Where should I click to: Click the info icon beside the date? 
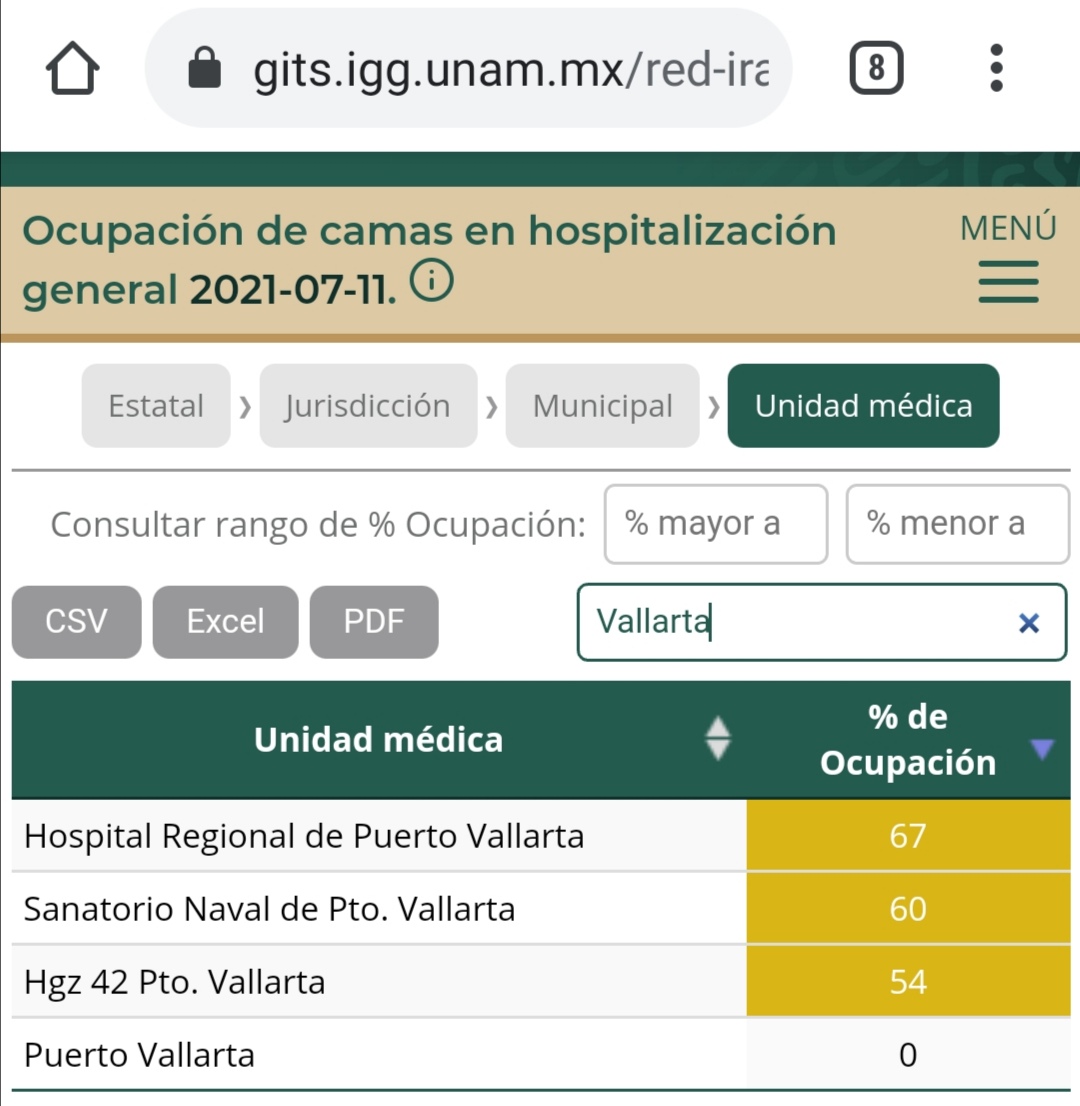pos(432,284)
